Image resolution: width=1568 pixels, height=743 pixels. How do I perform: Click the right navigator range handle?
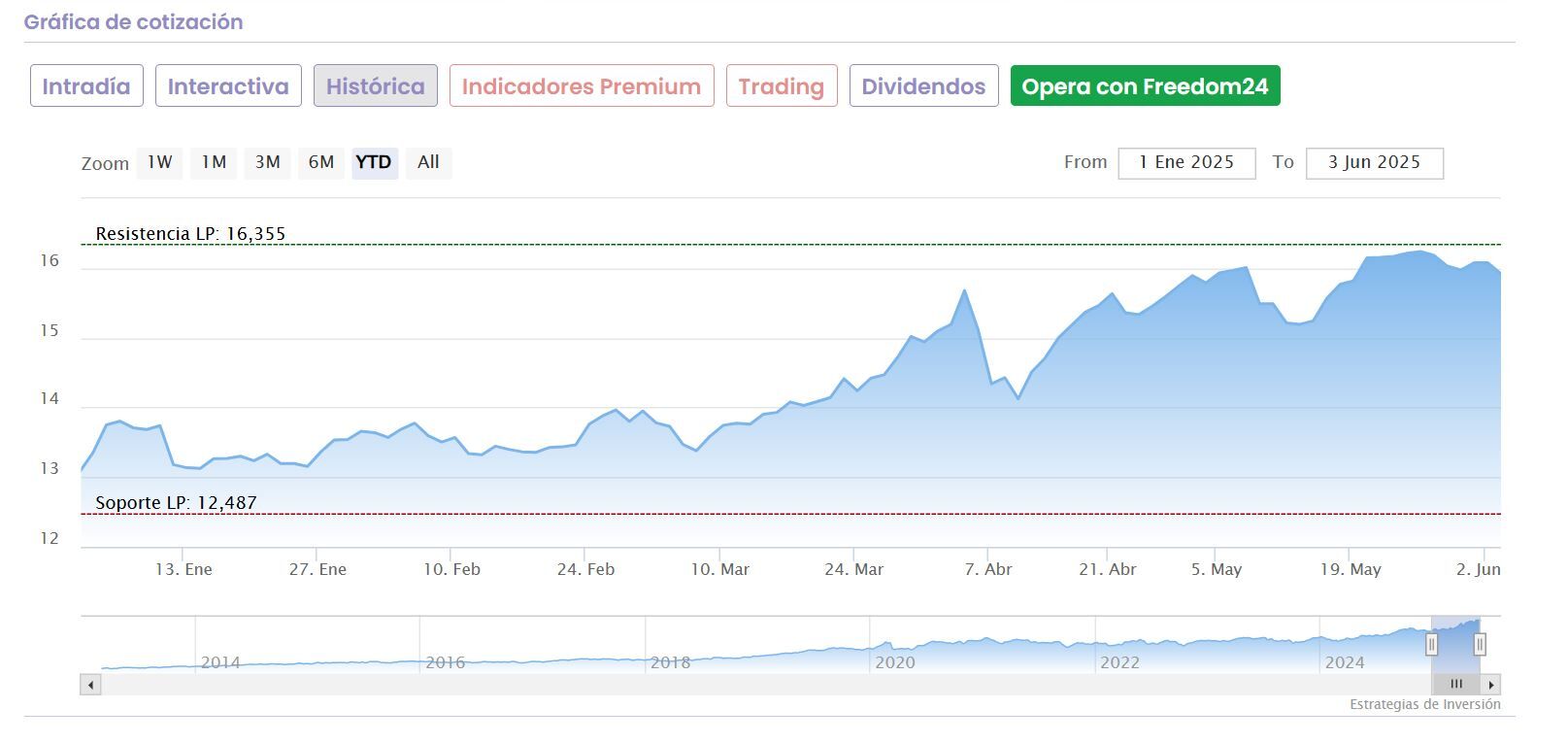1480,644
